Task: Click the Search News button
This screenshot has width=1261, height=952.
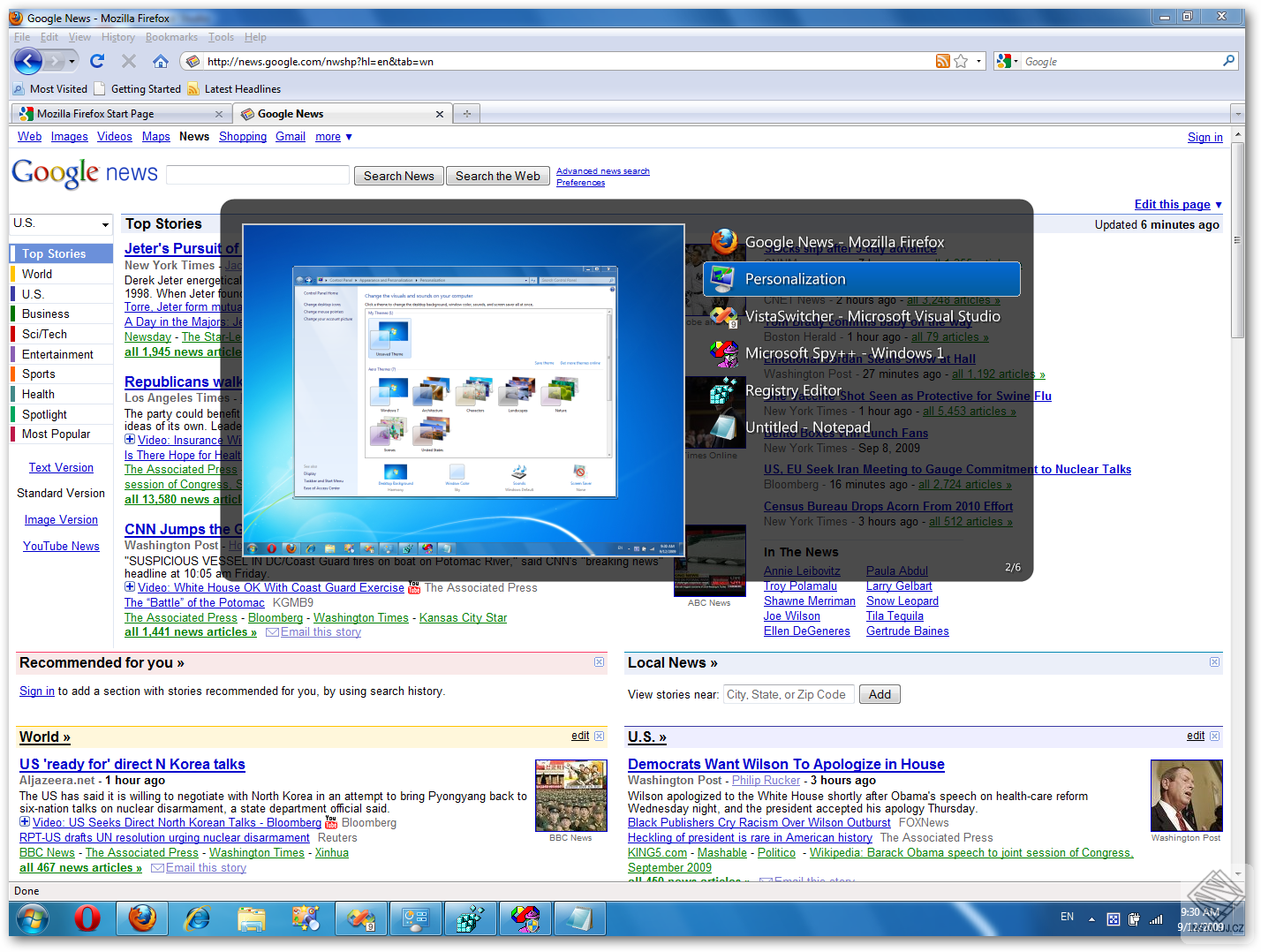Action: pyautogui.click(x=399, y=176)
